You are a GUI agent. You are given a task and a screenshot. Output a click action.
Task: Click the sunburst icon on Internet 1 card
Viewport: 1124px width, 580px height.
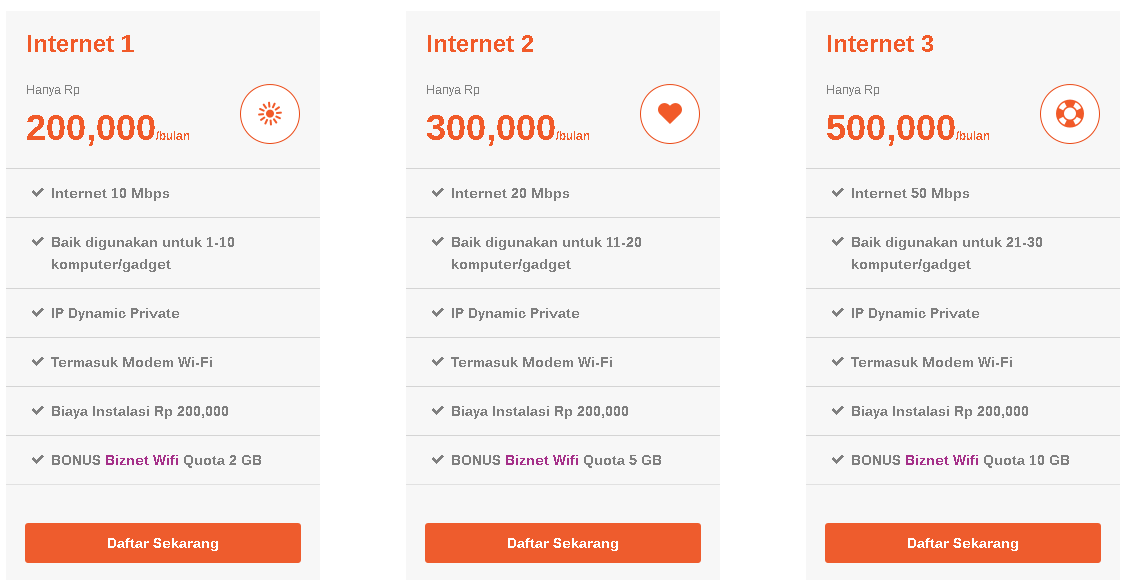click(x=269, y=114)
